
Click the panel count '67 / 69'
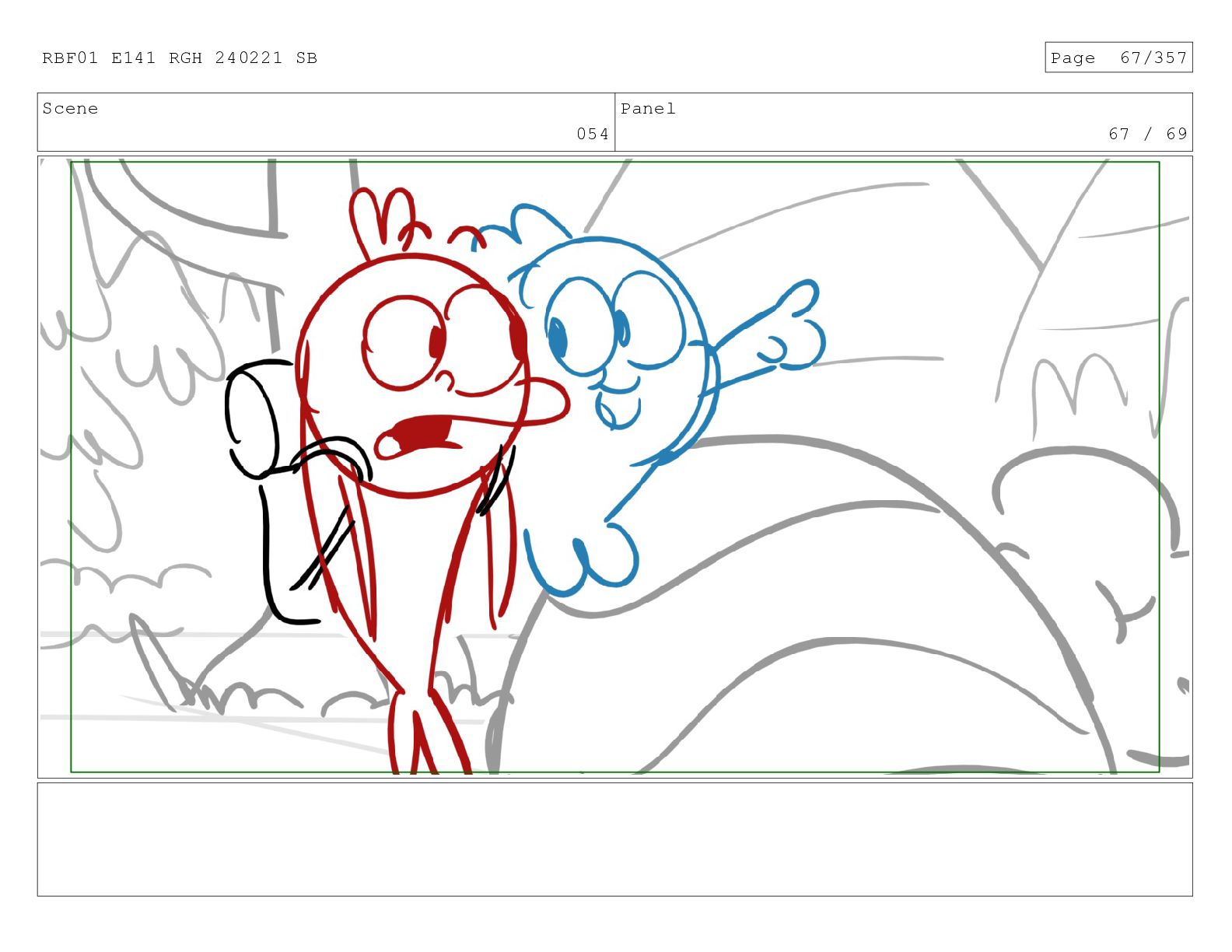1148,134
